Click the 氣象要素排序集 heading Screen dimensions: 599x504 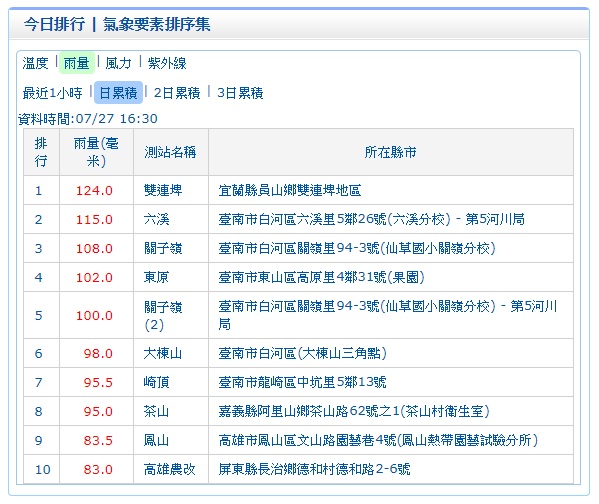[x=157, y=24]
